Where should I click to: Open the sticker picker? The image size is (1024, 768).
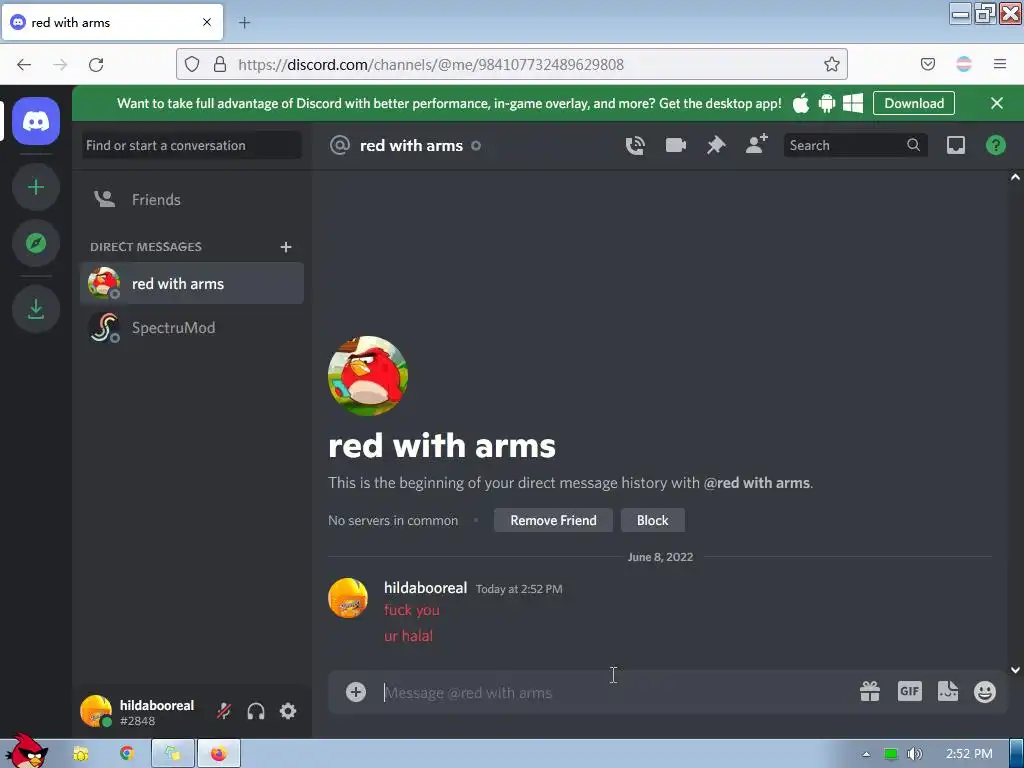(x=948, y=691)
